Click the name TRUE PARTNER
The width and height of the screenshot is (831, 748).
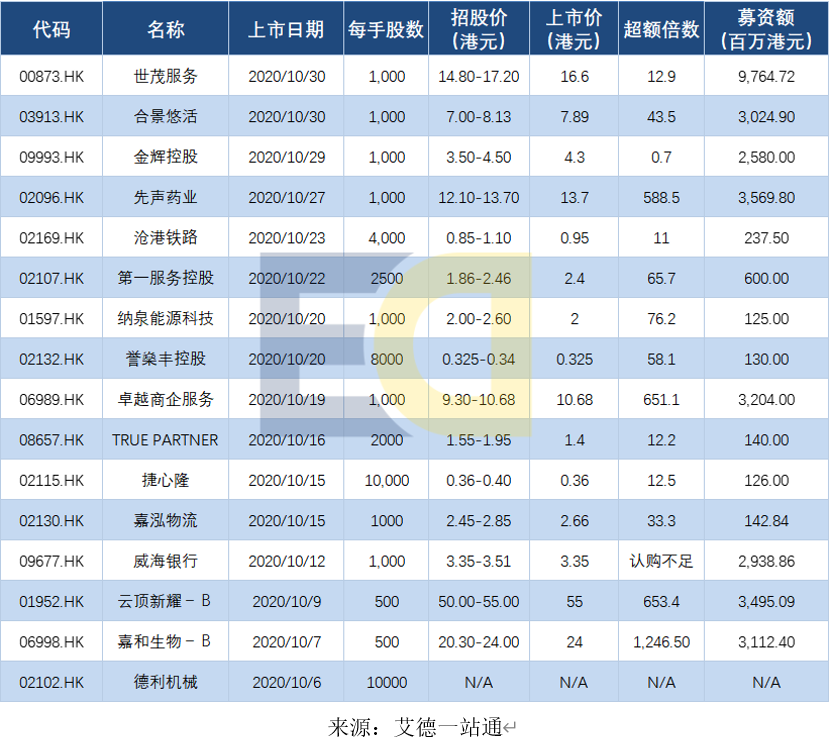(x=165, y=440)
